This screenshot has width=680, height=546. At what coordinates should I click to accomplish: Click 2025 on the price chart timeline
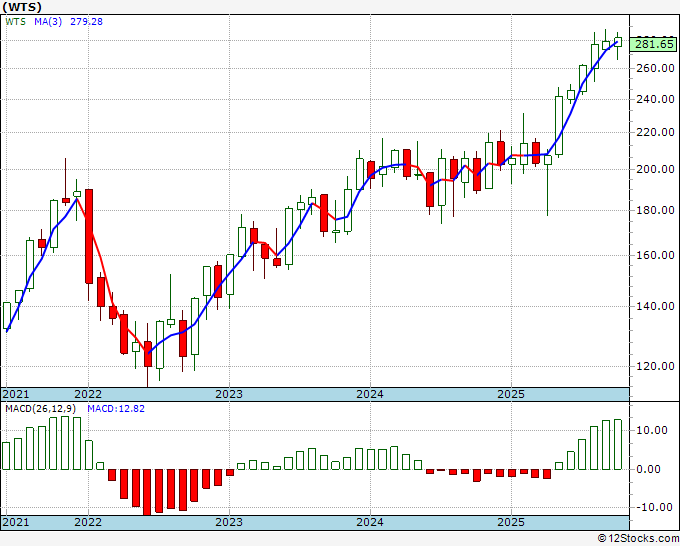(x=511, y=394)
